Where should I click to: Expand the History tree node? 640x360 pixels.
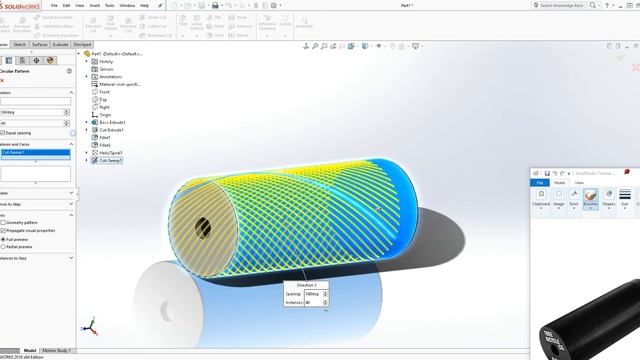[x=86, y=61]
